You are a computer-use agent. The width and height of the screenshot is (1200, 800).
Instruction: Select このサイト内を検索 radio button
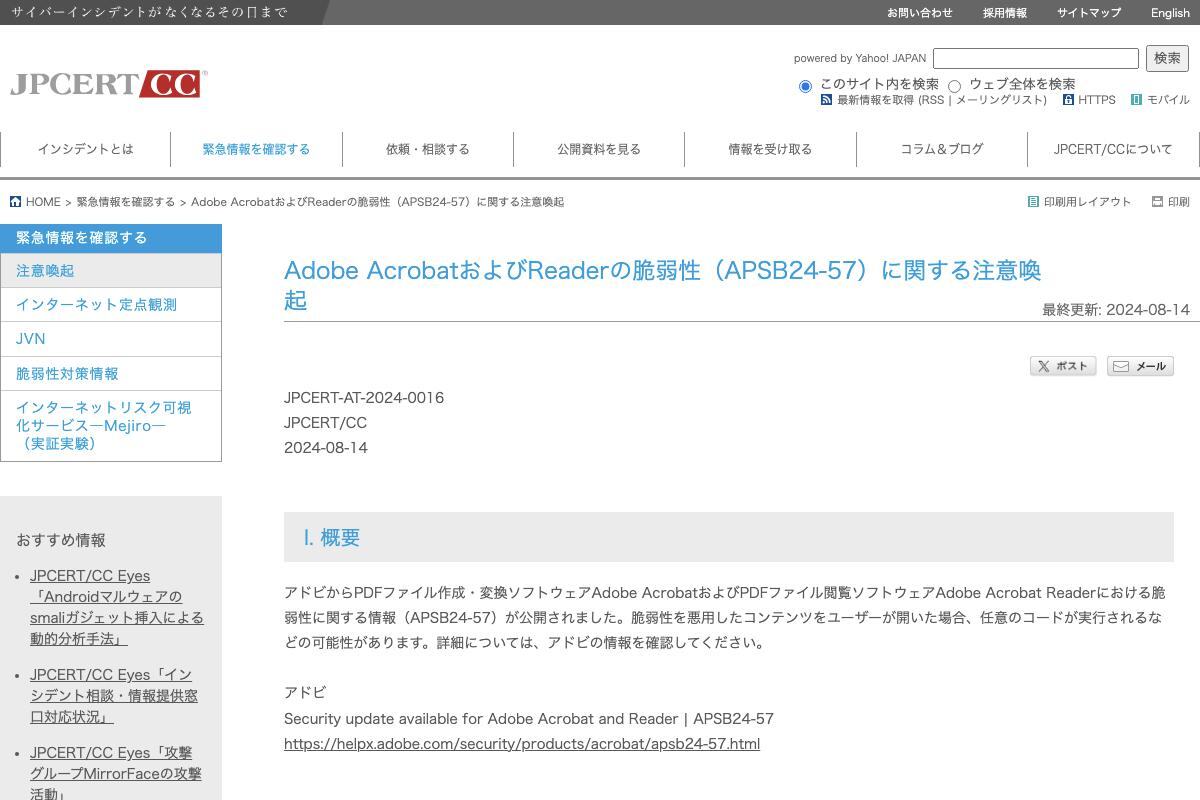pyautogui.click(x=805, y=86)
